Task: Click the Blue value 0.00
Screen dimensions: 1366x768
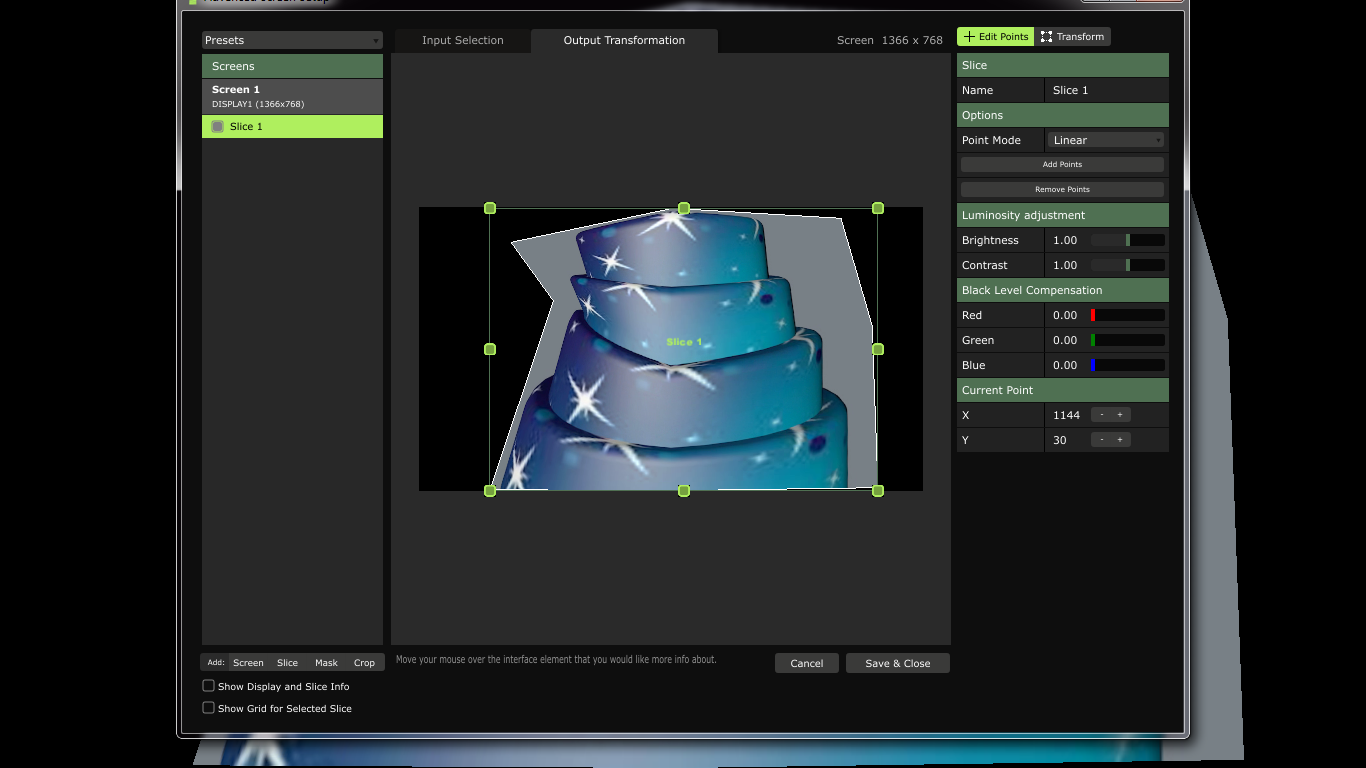Action: coord(1065,365)
